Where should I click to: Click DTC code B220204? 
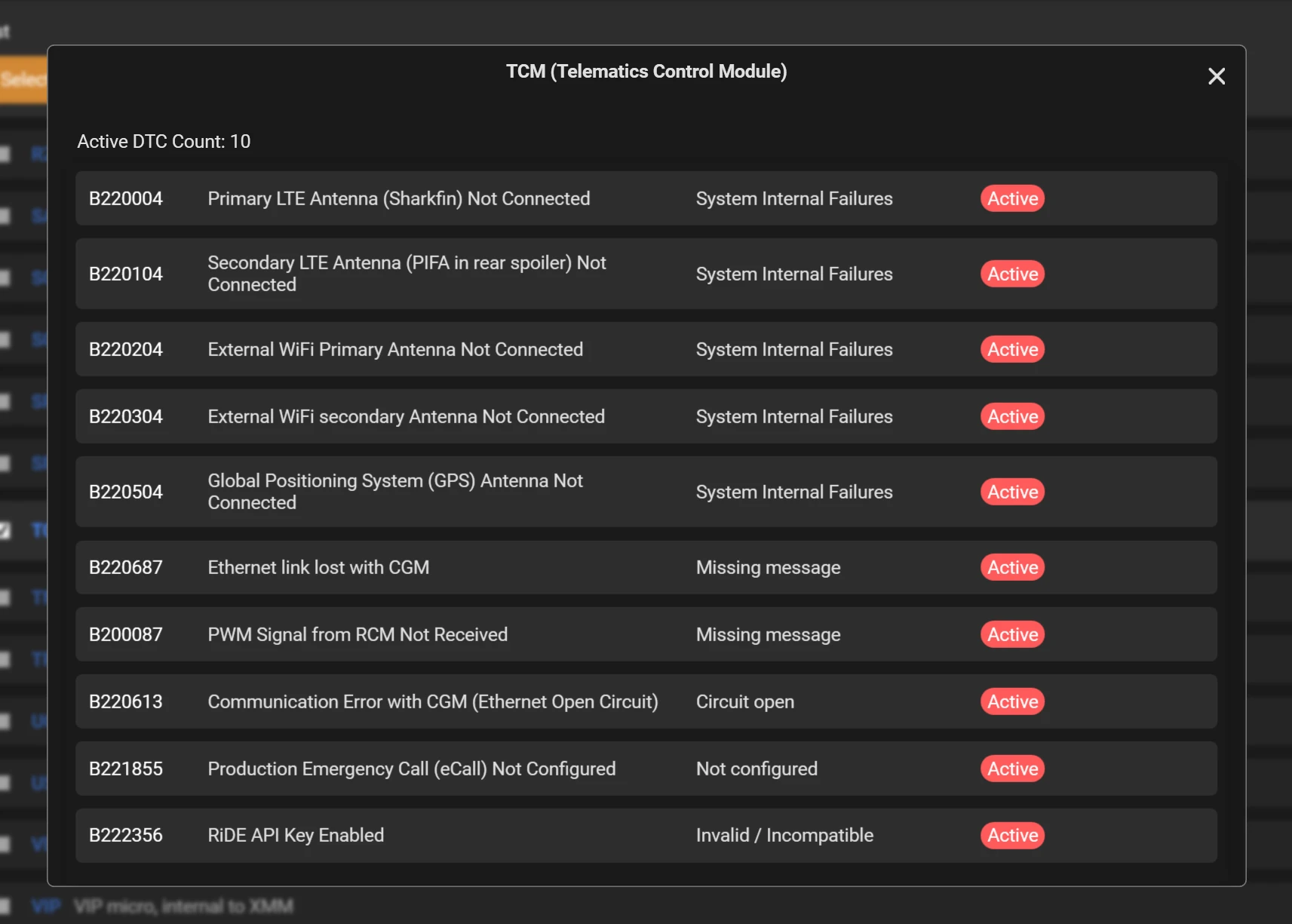coord(126,349)
